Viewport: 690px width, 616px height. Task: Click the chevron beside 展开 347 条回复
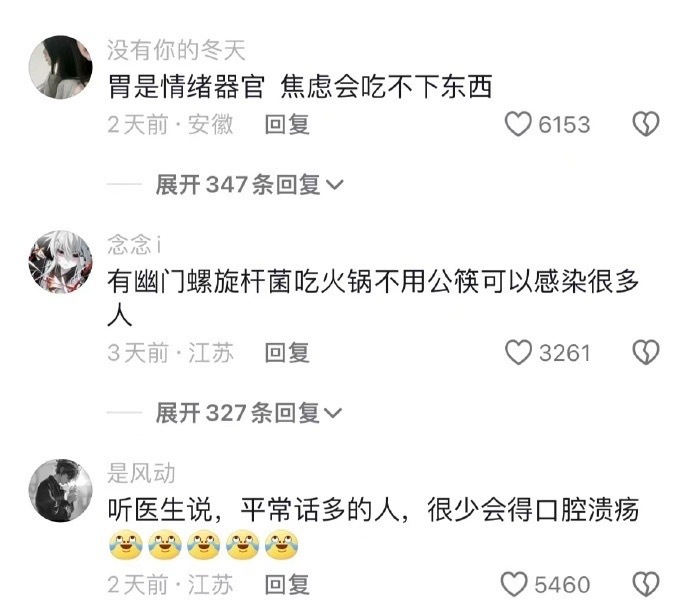click(334, 185)
